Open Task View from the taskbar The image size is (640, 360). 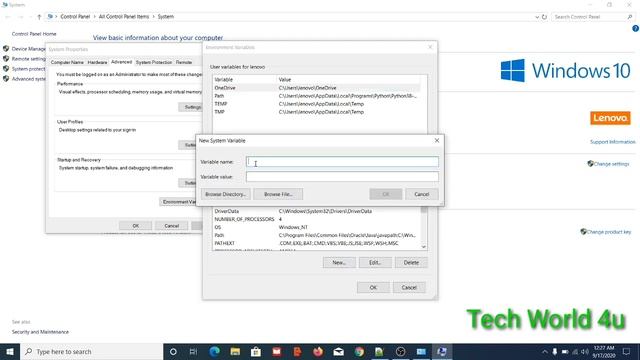pos(193,351)
